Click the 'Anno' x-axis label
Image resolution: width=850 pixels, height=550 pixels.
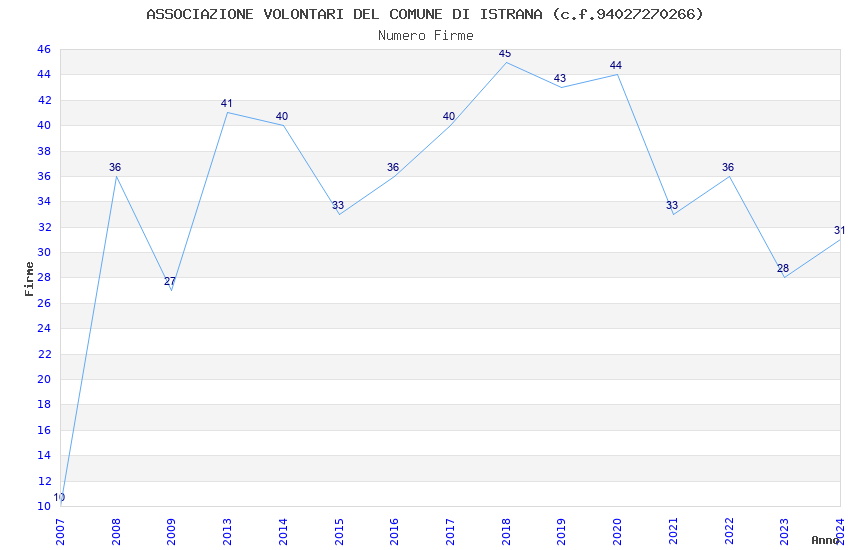[x=825, y=540]
